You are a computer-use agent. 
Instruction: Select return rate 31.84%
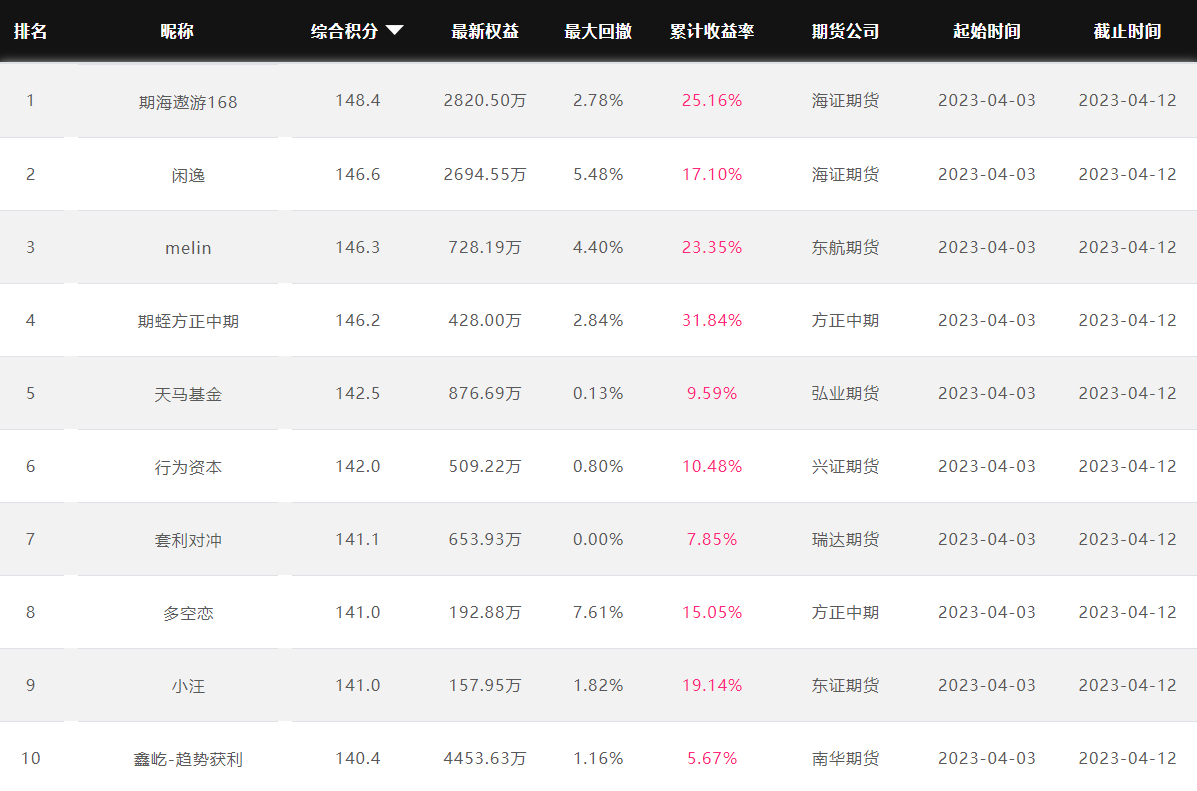tap(711, 321)
